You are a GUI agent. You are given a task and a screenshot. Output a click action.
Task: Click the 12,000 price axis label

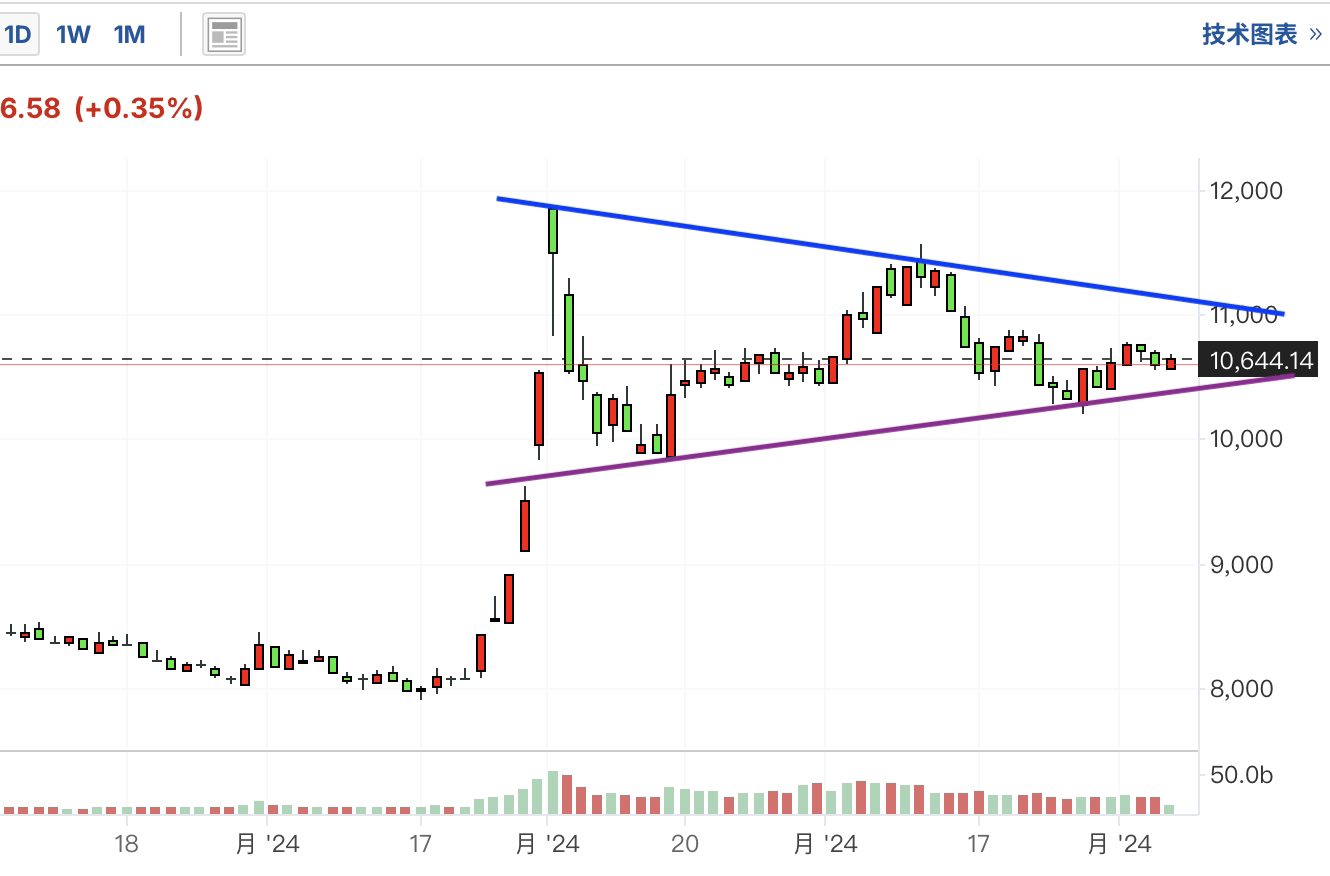(1246, 190)
